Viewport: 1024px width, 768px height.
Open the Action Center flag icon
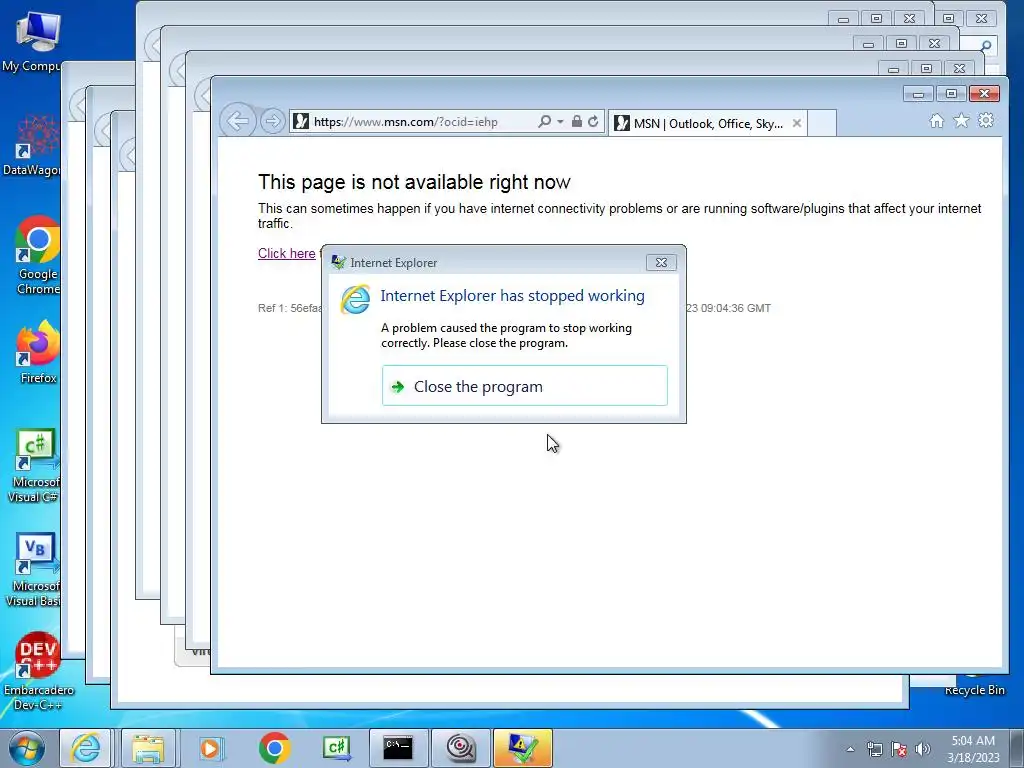(x=899, y=749)
